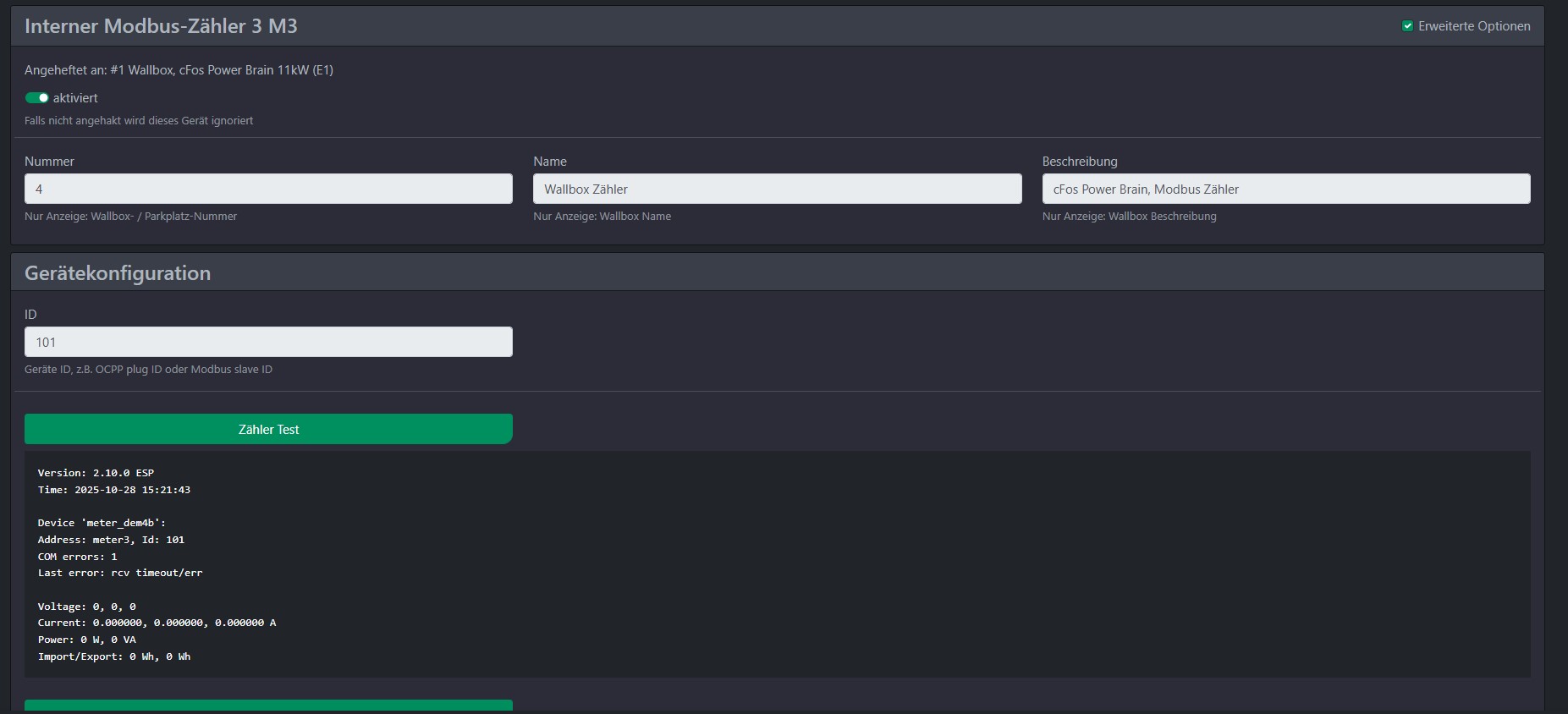Toggle the Erweiterte Optionen checkbox

click(1407, 26)
